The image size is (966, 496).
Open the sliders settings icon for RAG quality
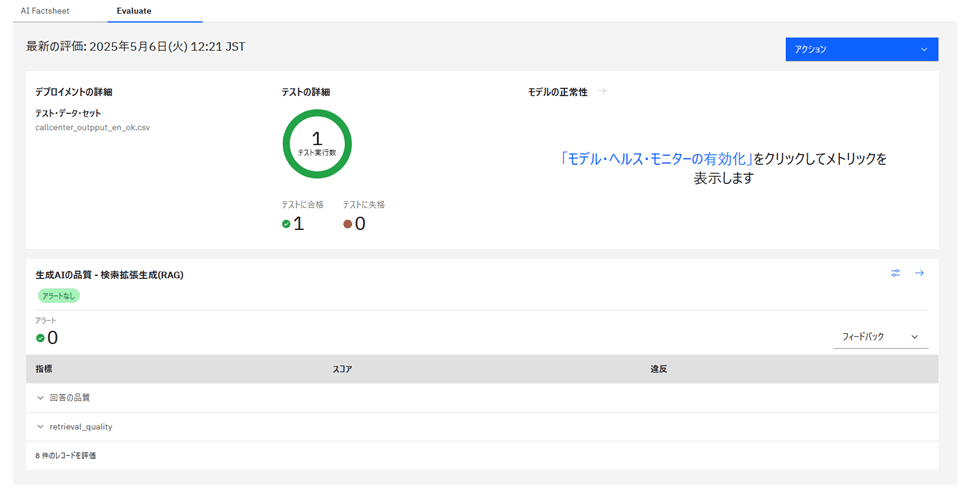[896, 273]
